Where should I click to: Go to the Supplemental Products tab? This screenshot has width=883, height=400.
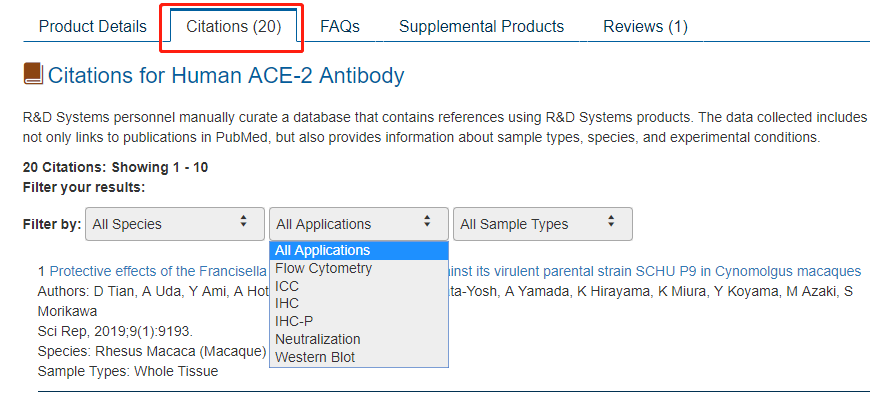pyautogui.click(x=481, y=26)
